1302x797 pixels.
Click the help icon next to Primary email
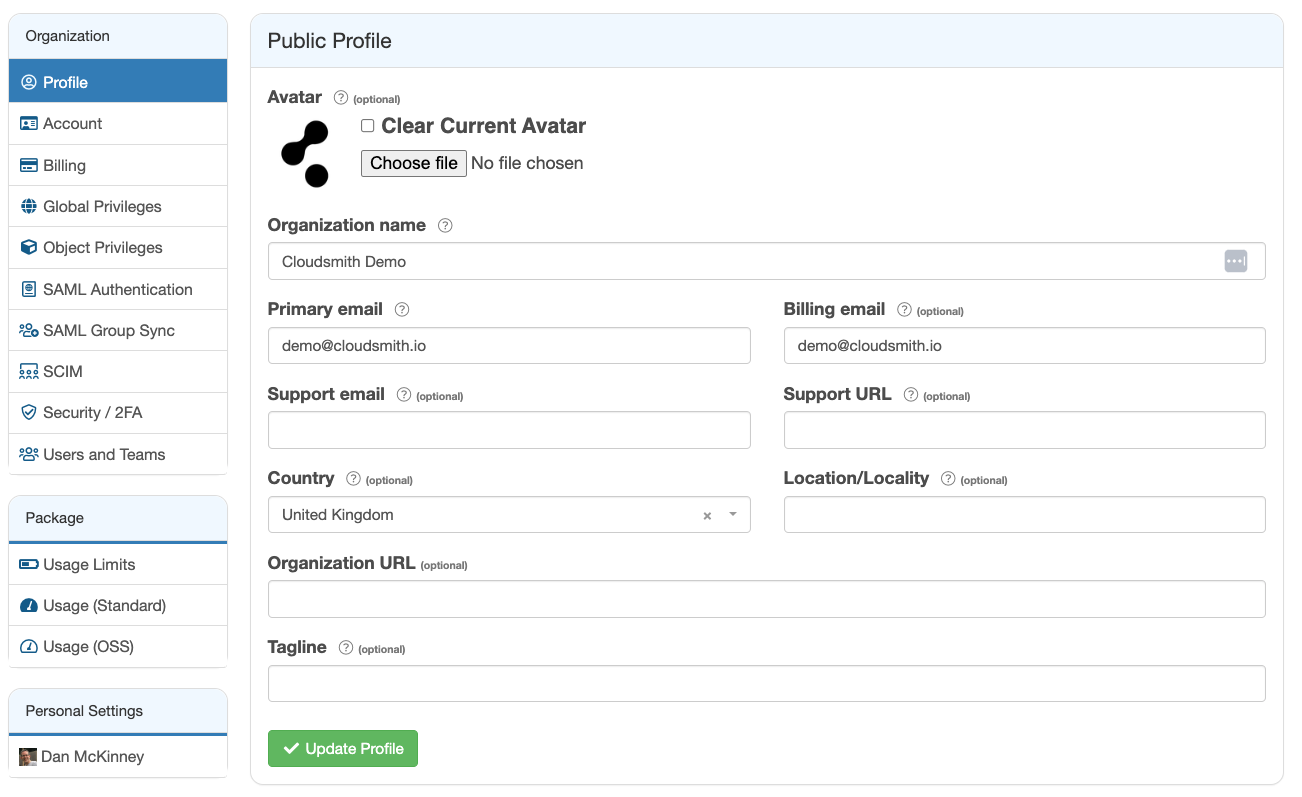click(x=402, y=310)
